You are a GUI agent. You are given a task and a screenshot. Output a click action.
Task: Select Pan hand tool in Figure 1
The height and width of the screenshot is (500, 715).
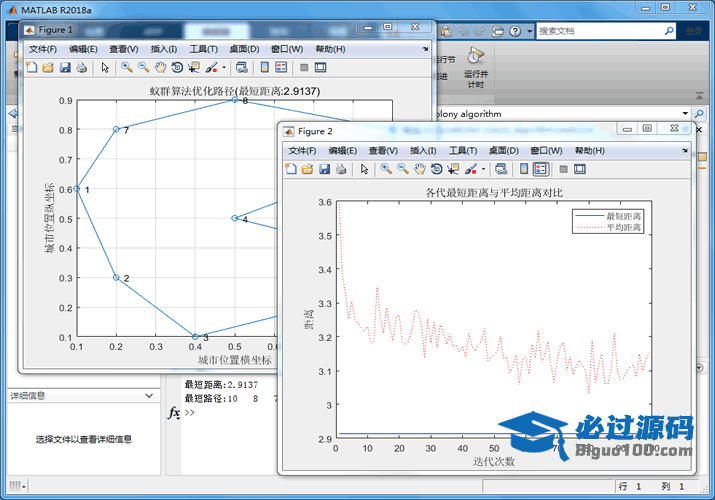160,67
